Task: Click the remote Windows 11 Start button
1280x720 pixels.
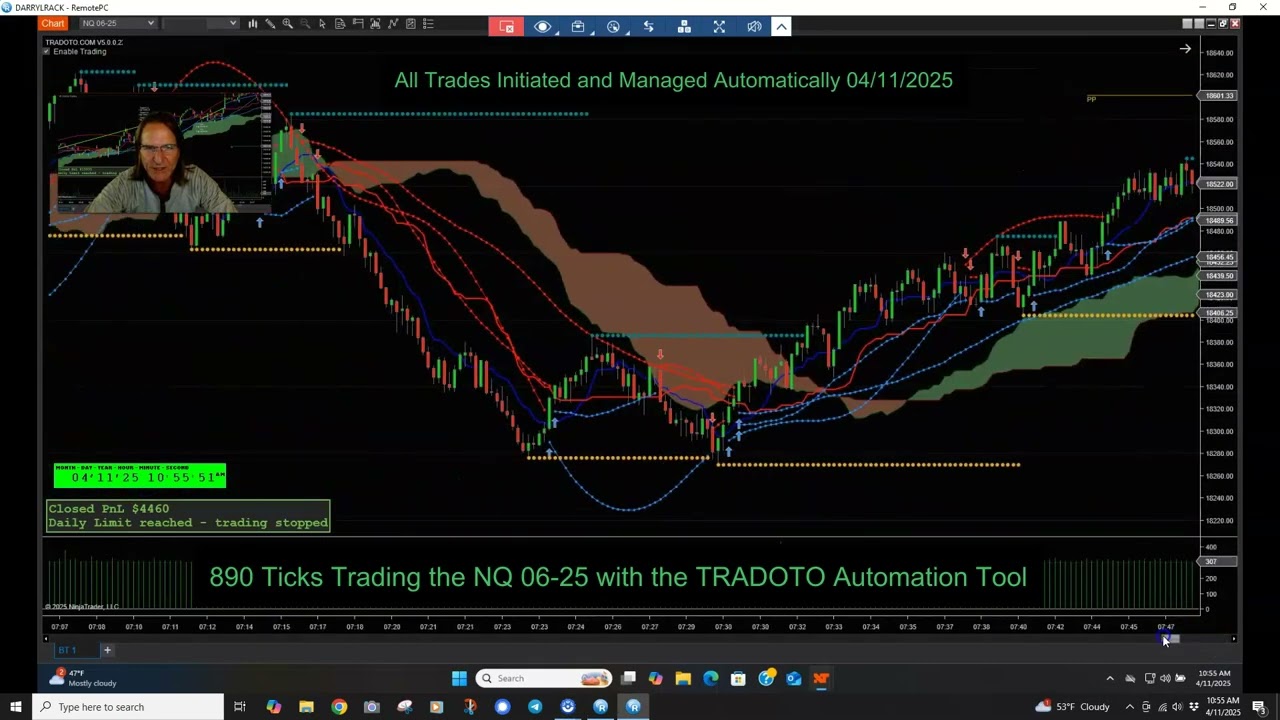Action: click(459, 678)
